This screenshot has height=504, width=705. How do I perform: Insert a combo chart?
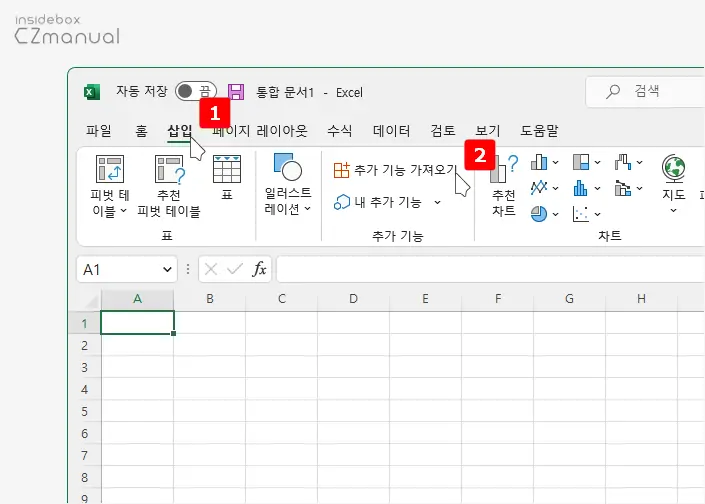623,188
